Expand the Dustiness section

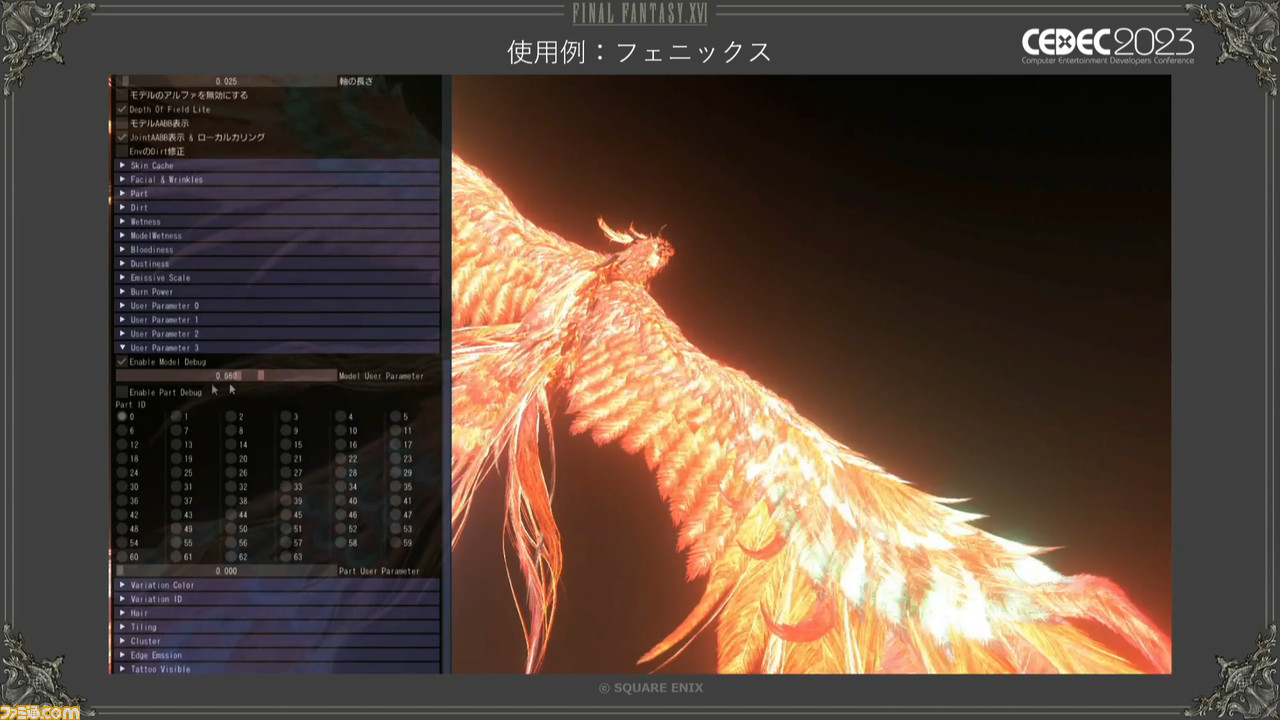point(277,263)
